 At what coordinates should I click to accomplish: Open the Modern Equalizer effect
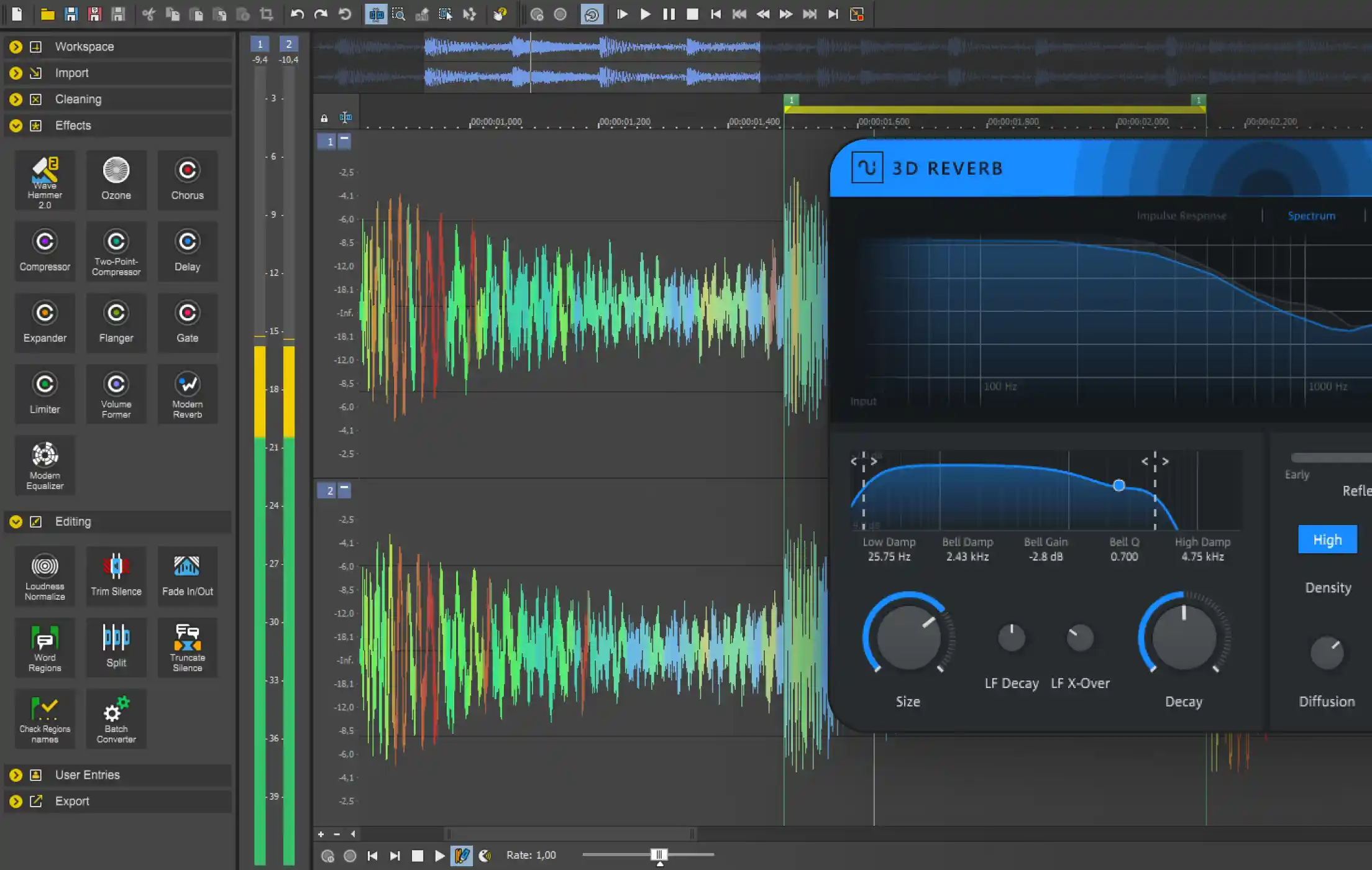pos(45,466)
